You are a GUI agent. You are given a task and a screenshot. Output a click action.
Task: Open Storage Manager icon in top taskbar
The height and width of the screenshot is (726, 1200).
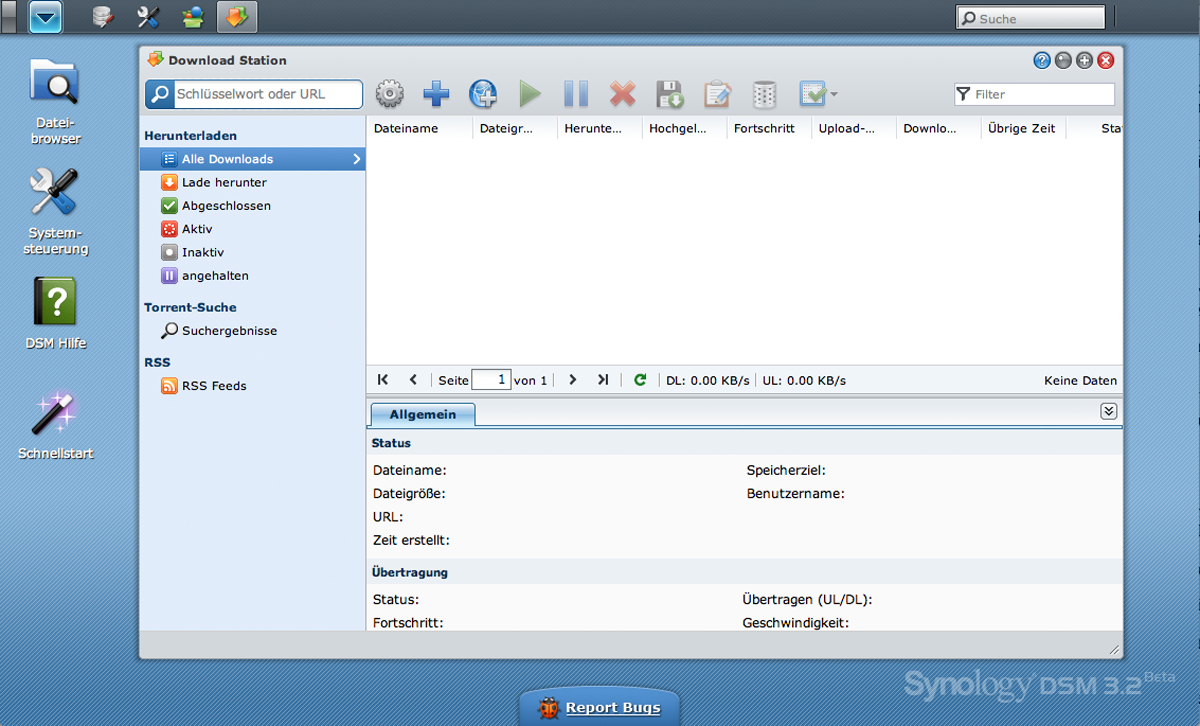click(x=102, y=17)
